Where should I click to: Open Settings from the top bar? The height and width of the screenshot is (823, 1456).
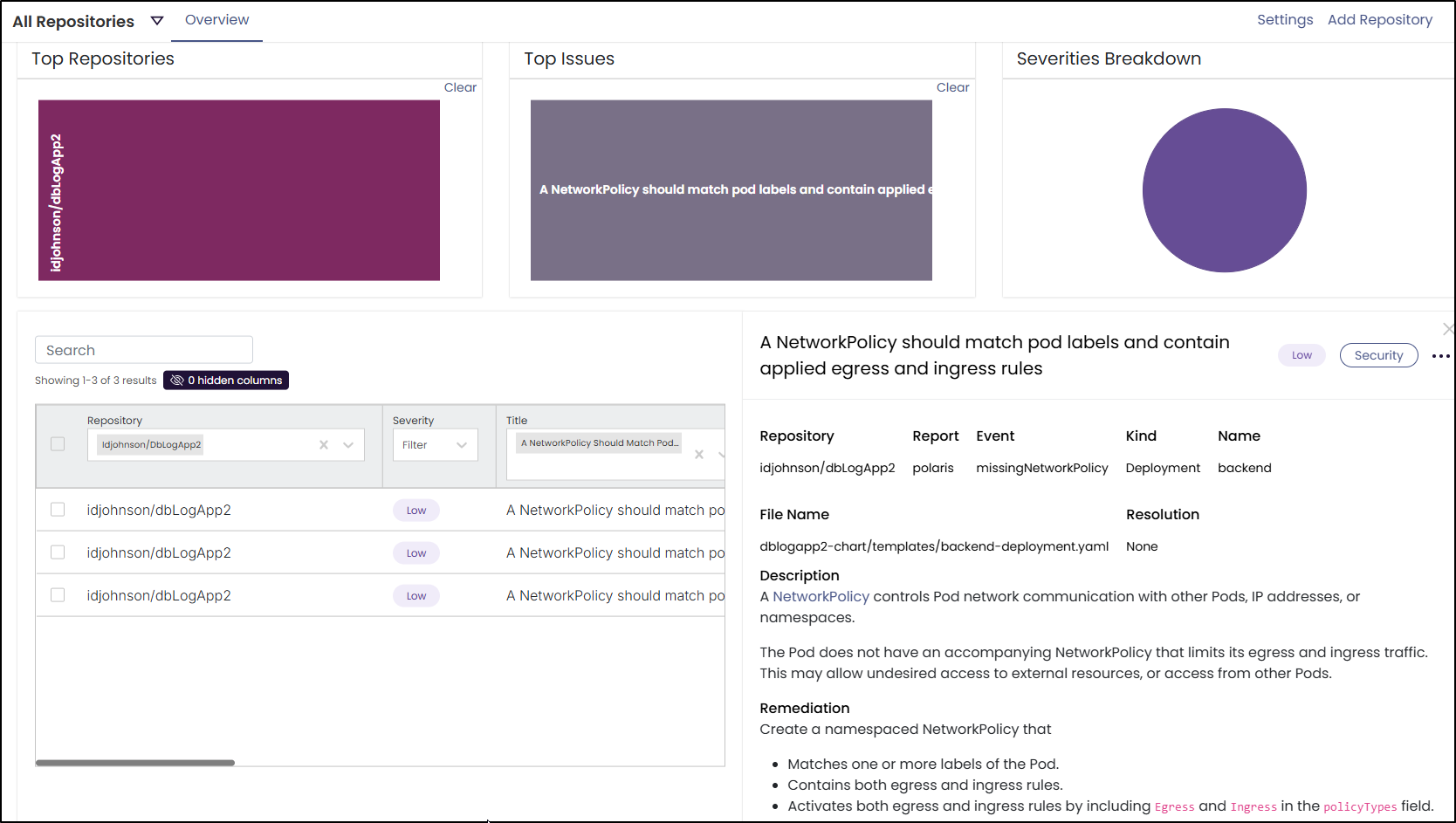pyautogui.click(x=1284, y=20)
